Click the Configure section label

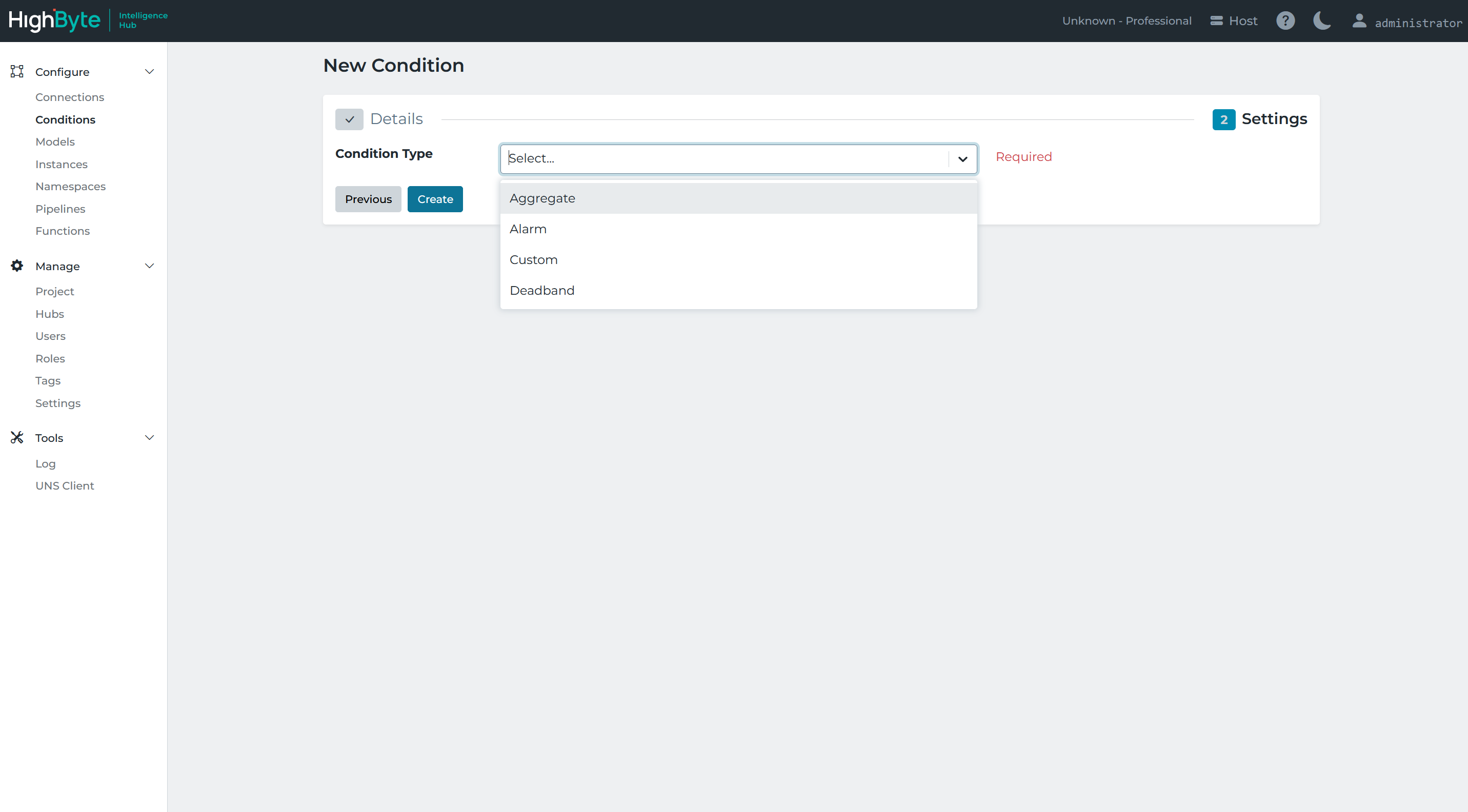pos(62,72)
